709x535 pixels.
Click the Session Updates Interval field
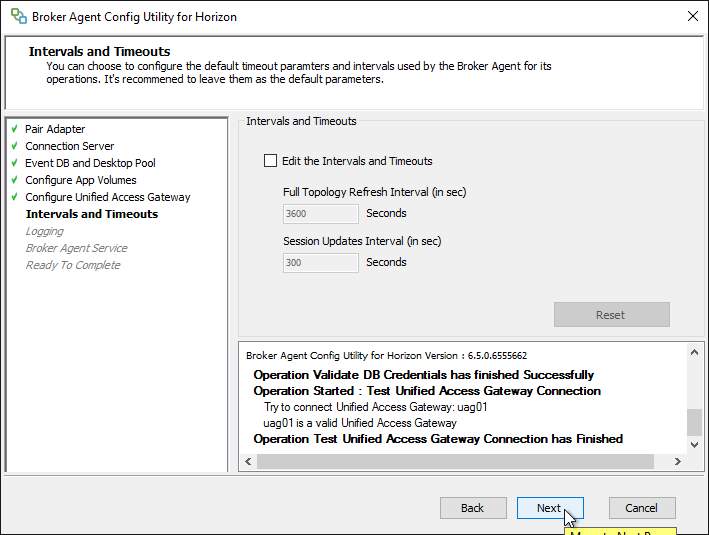(321, 262)
